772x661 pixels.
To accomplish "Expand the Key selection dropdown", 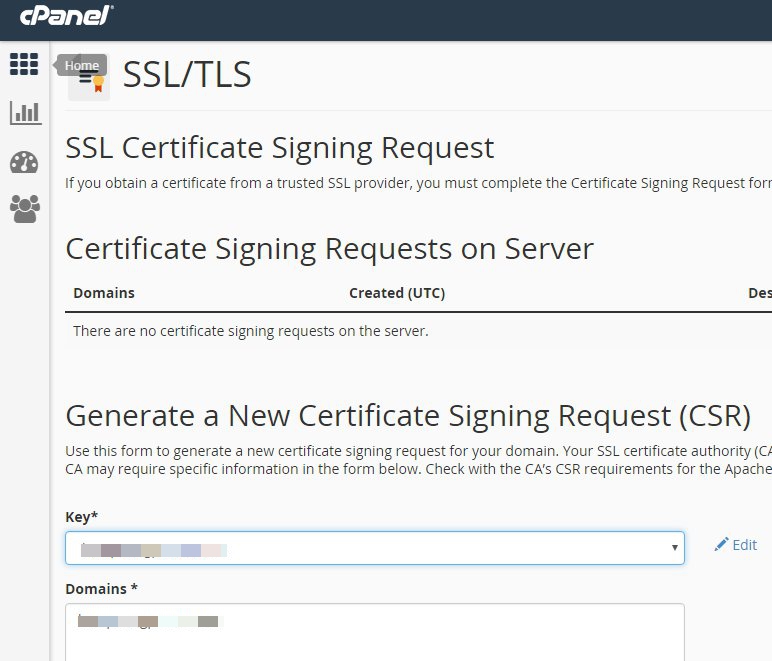I will pos(375,548).
